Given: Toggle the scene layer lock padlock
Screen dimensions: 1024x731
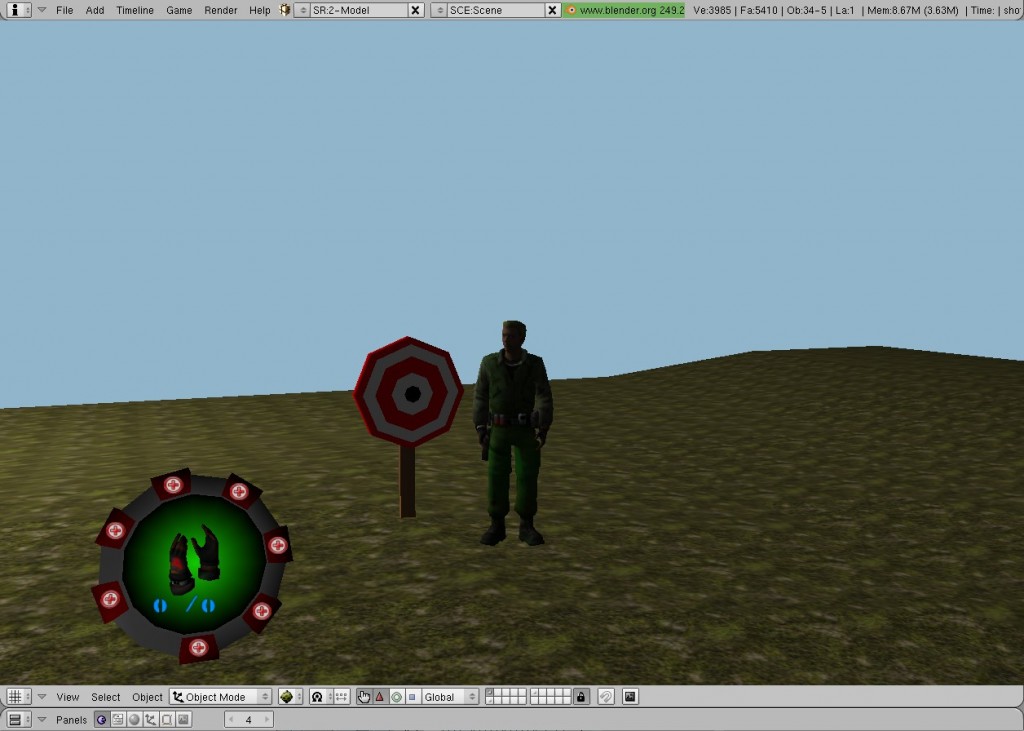Looking at the screenshot, I should [581, 697].
